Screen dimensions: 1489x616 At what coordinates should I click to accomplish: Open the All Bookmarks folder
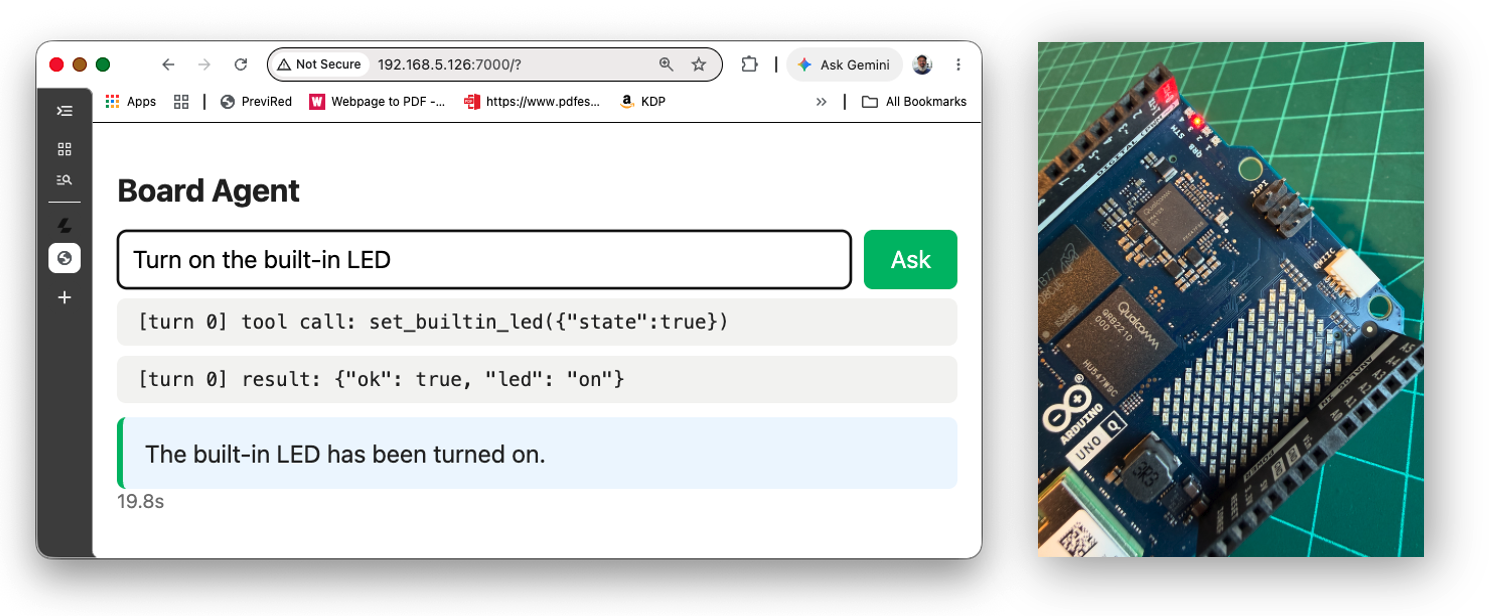(x=914, y=101)
